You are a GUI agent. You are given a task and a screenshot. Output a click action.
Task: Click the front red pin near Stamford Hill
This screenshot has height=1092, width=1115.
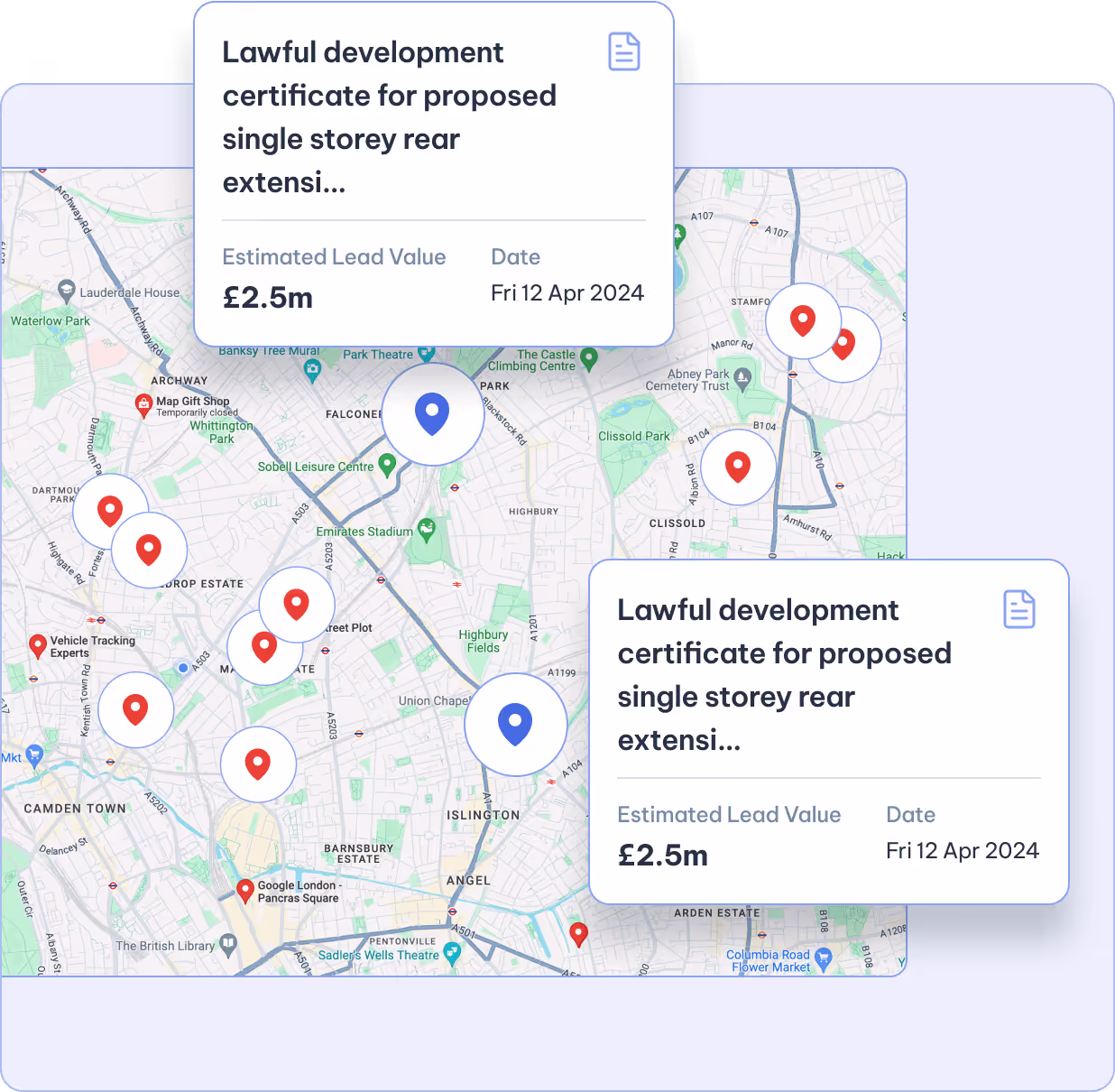(x=803, y=321)
